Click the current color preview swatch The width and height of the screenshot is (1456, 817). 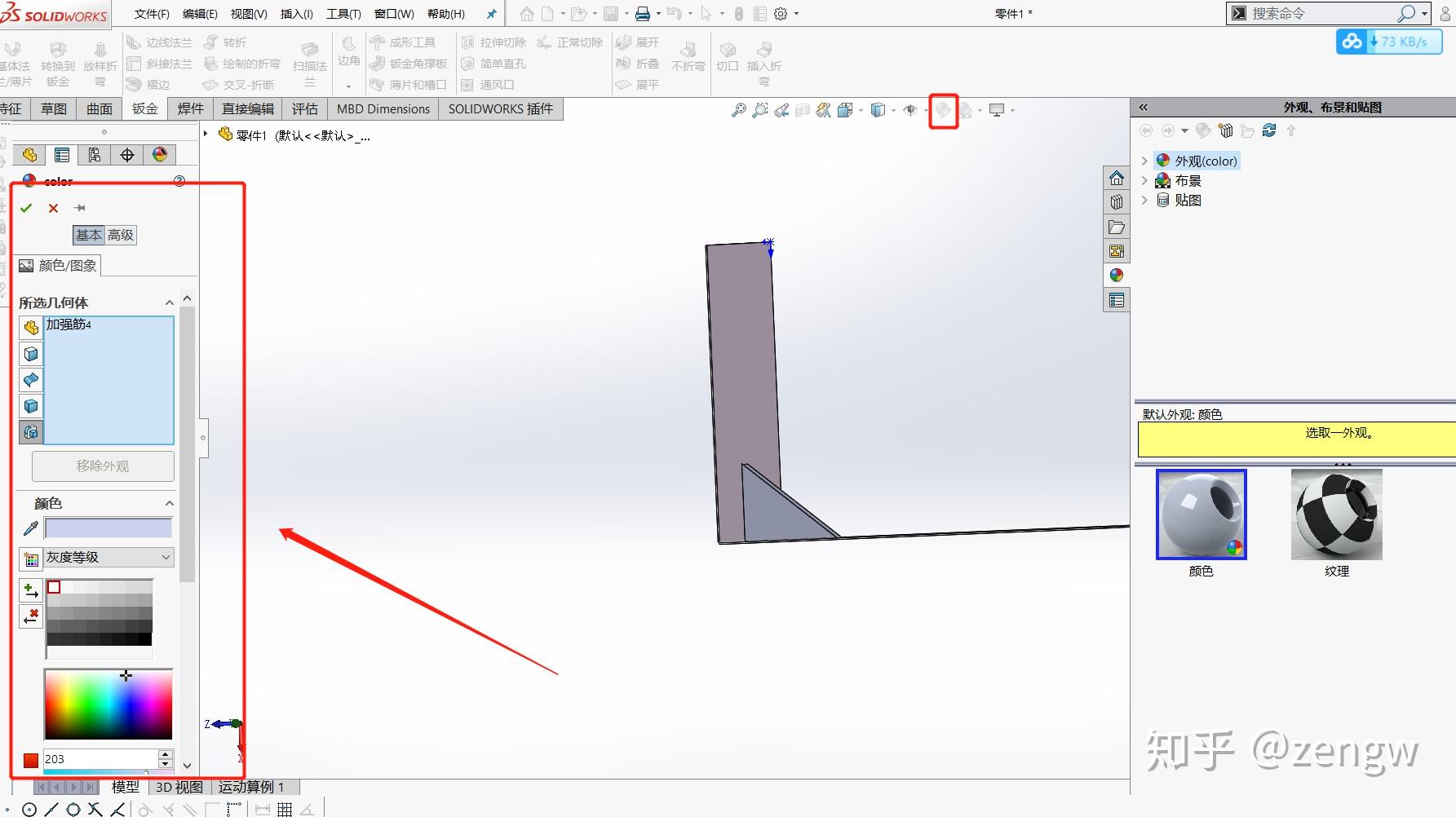pos(108,528)
